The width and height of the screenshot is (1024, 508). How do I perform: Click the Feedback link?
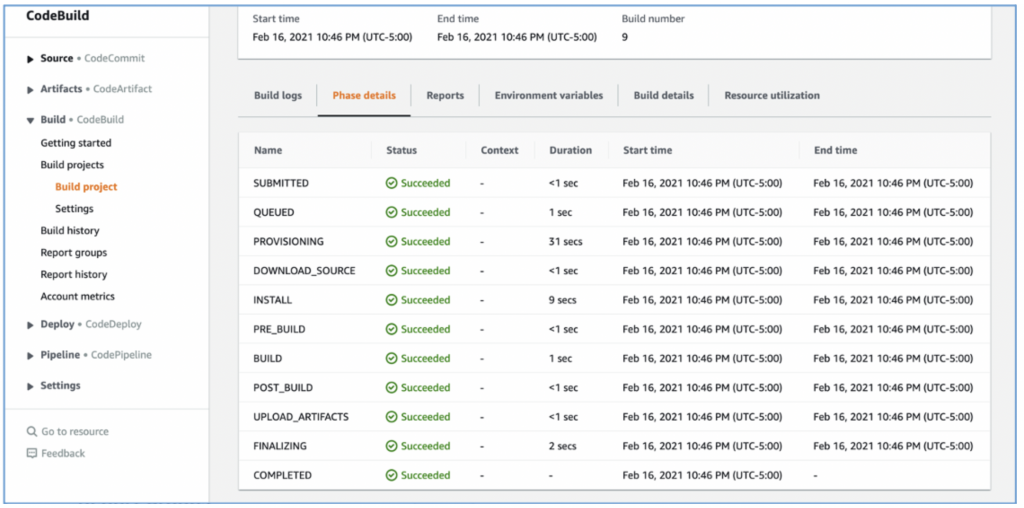(63, 453)
